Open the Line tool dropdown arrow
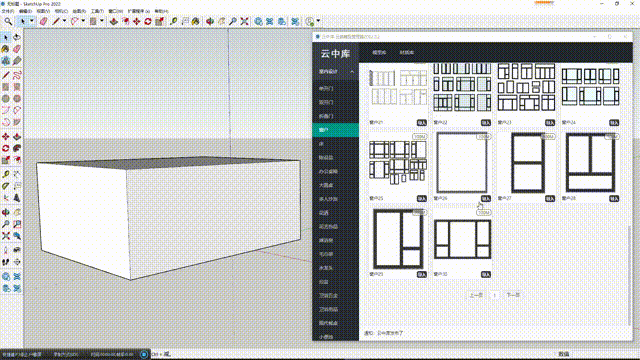The width and height of the screenshot is (640, 360). pos(64,21)
